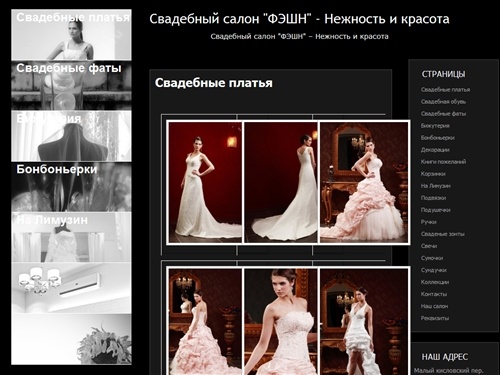View the bottom-row pink ball gown photo on left
This screenshot has height=375, width=500.
205,322
